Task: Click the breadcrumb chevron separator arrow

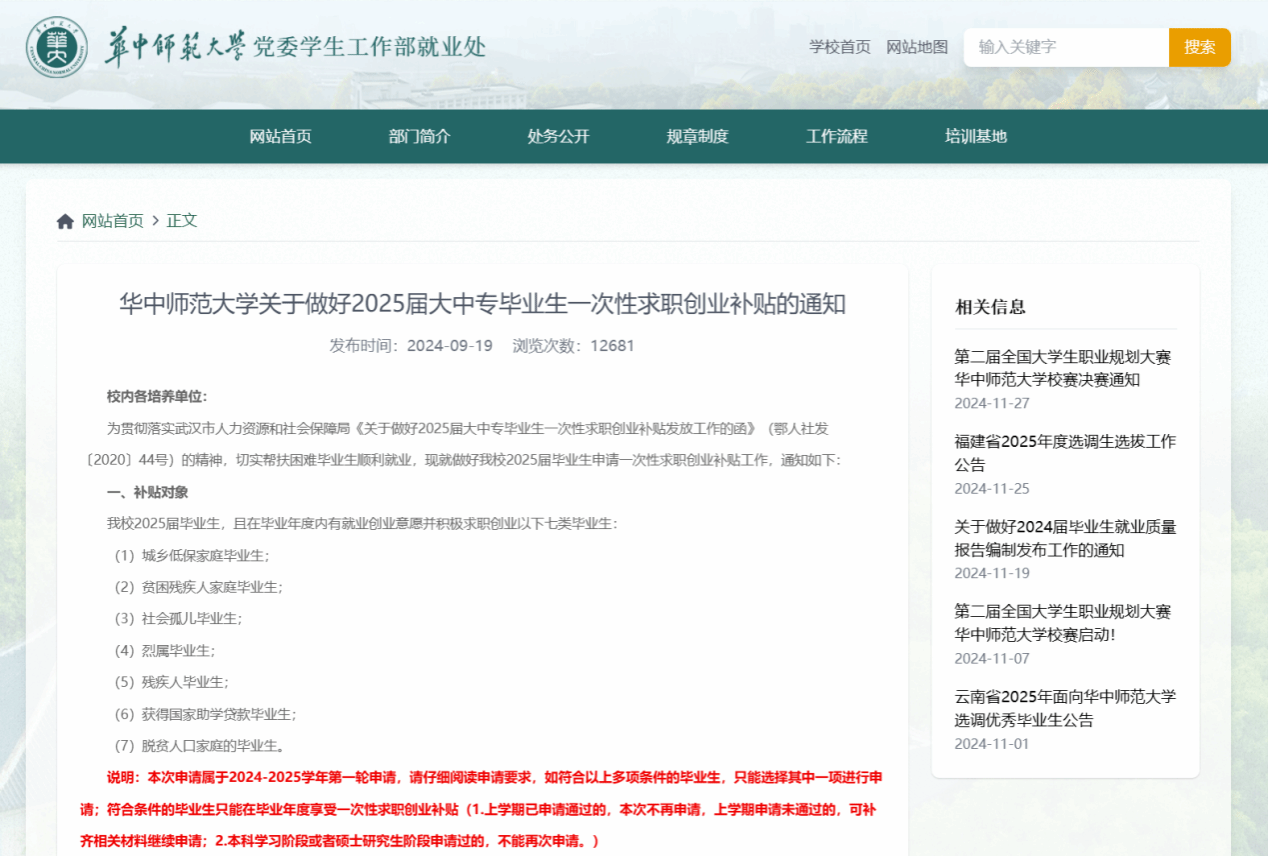Action: point(155,221)
